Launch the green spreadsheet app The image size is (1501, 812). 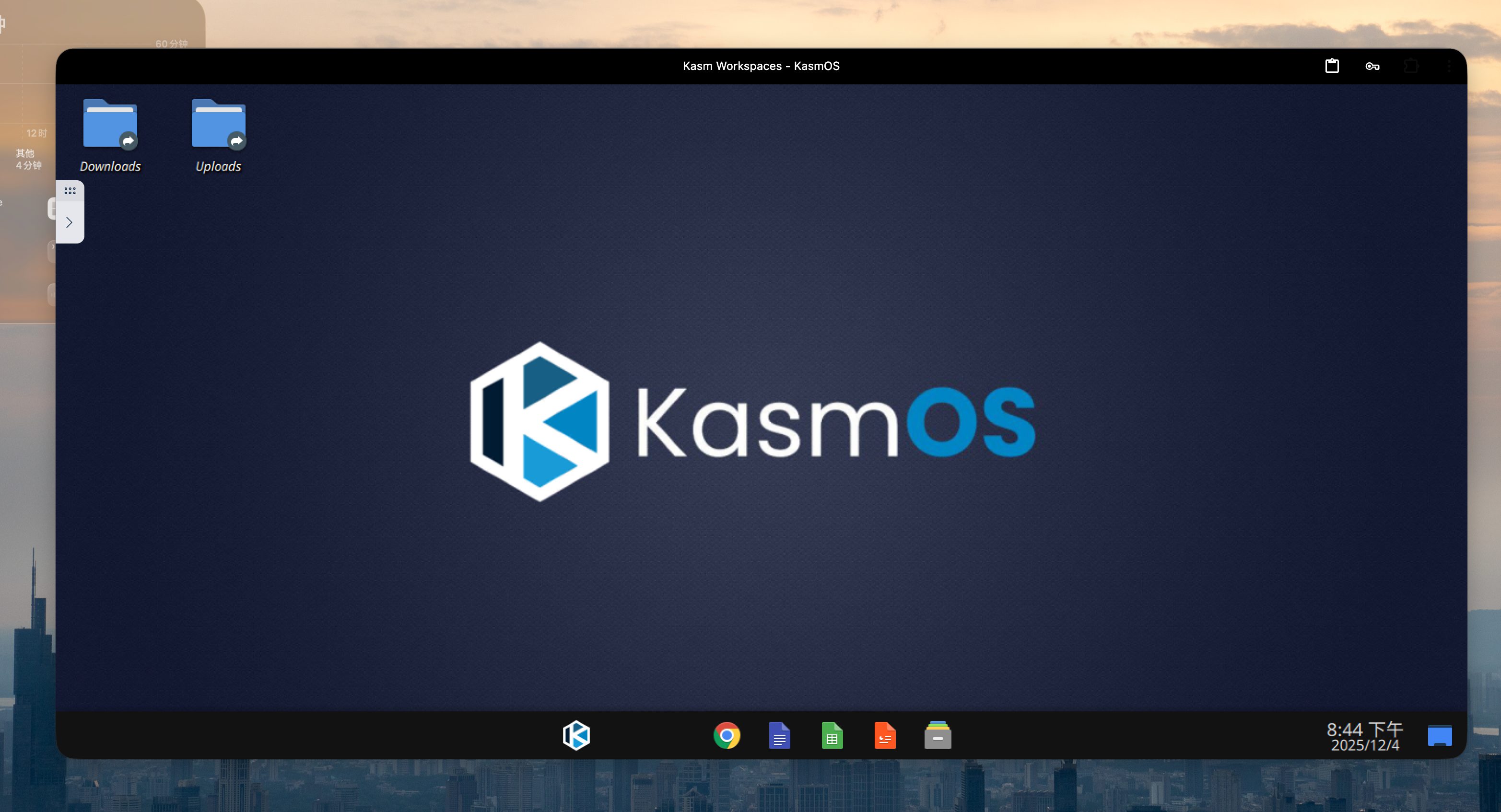pyautogui.click(x=832, y=735)
